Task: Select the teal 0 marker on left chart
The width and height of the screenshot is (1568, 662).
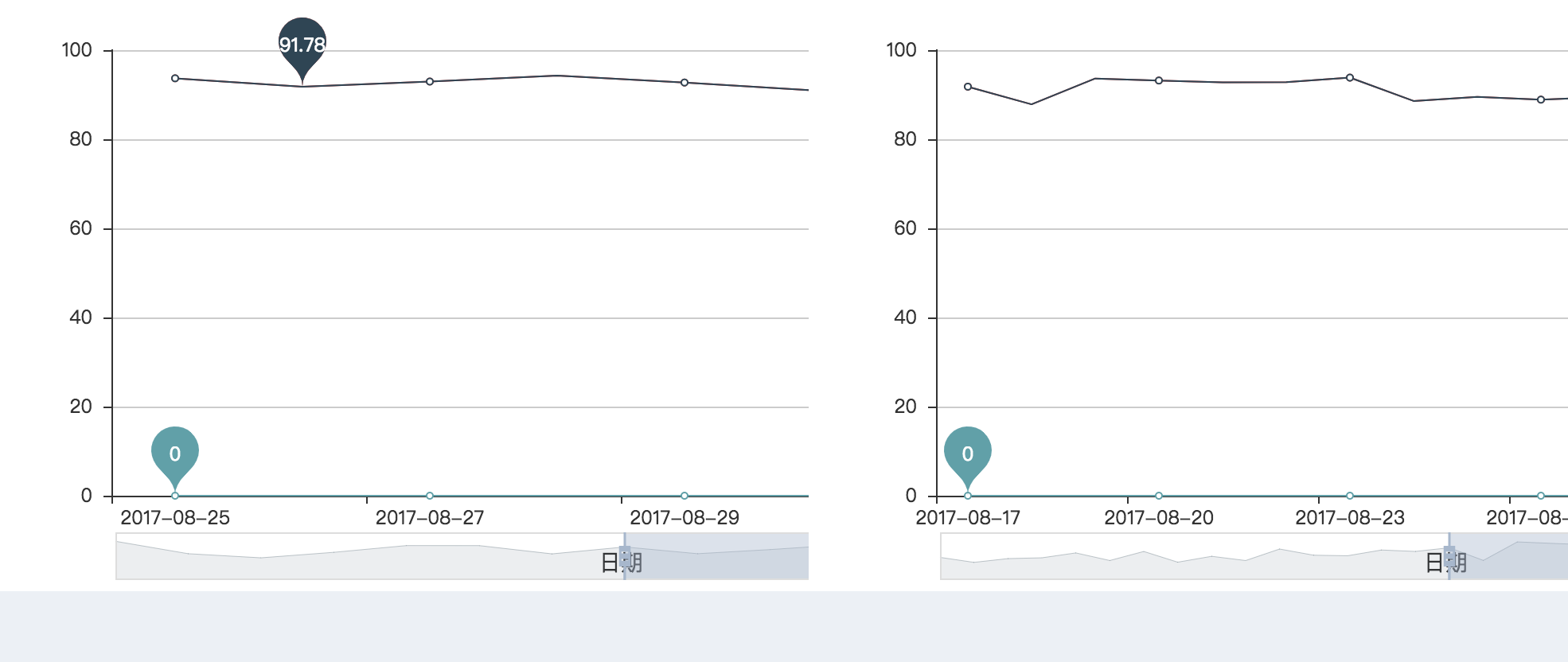Action: (x=174, y=454)
